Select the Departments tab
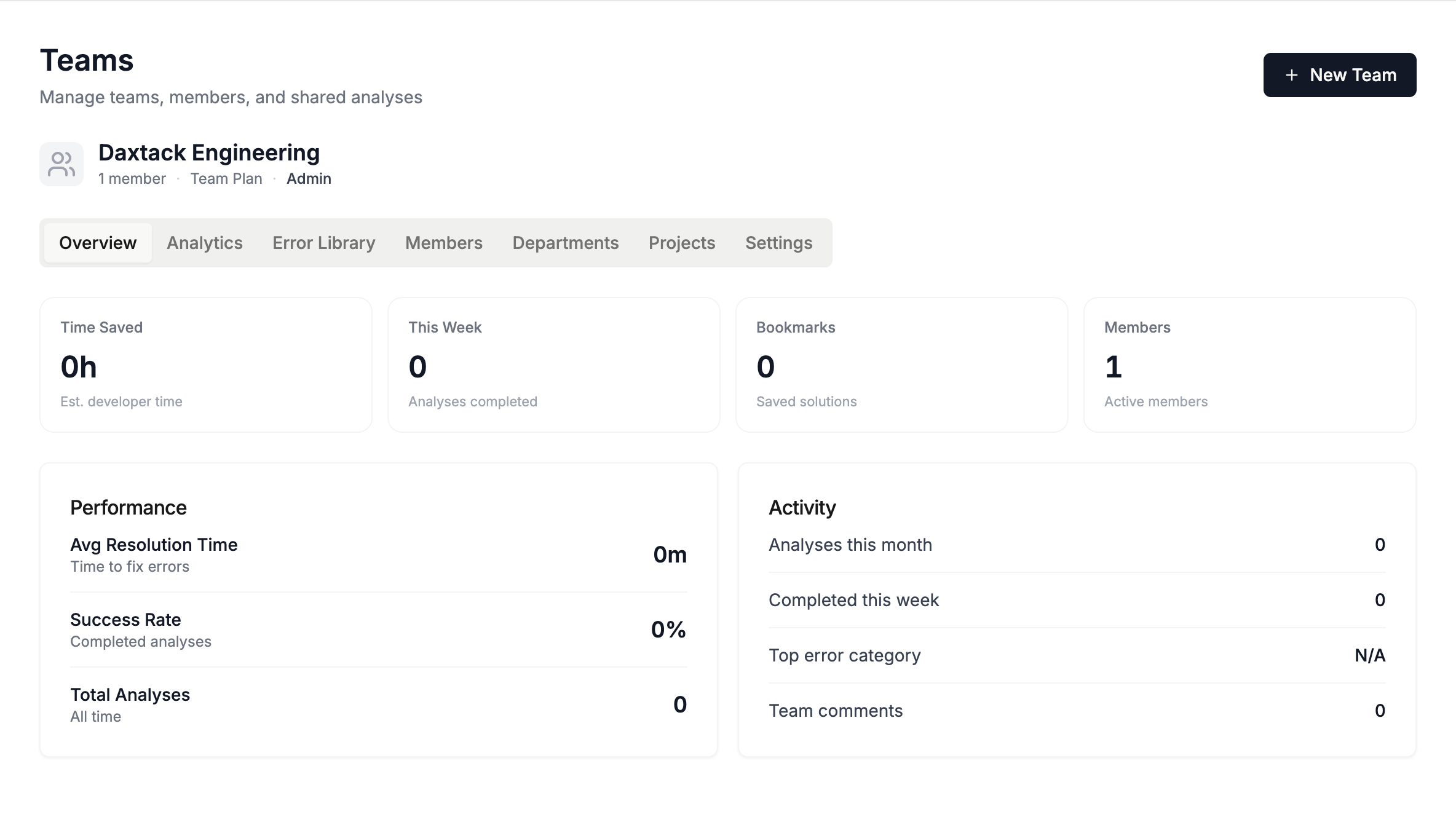The image size is (1456, 825). click(x=565, y=243)
